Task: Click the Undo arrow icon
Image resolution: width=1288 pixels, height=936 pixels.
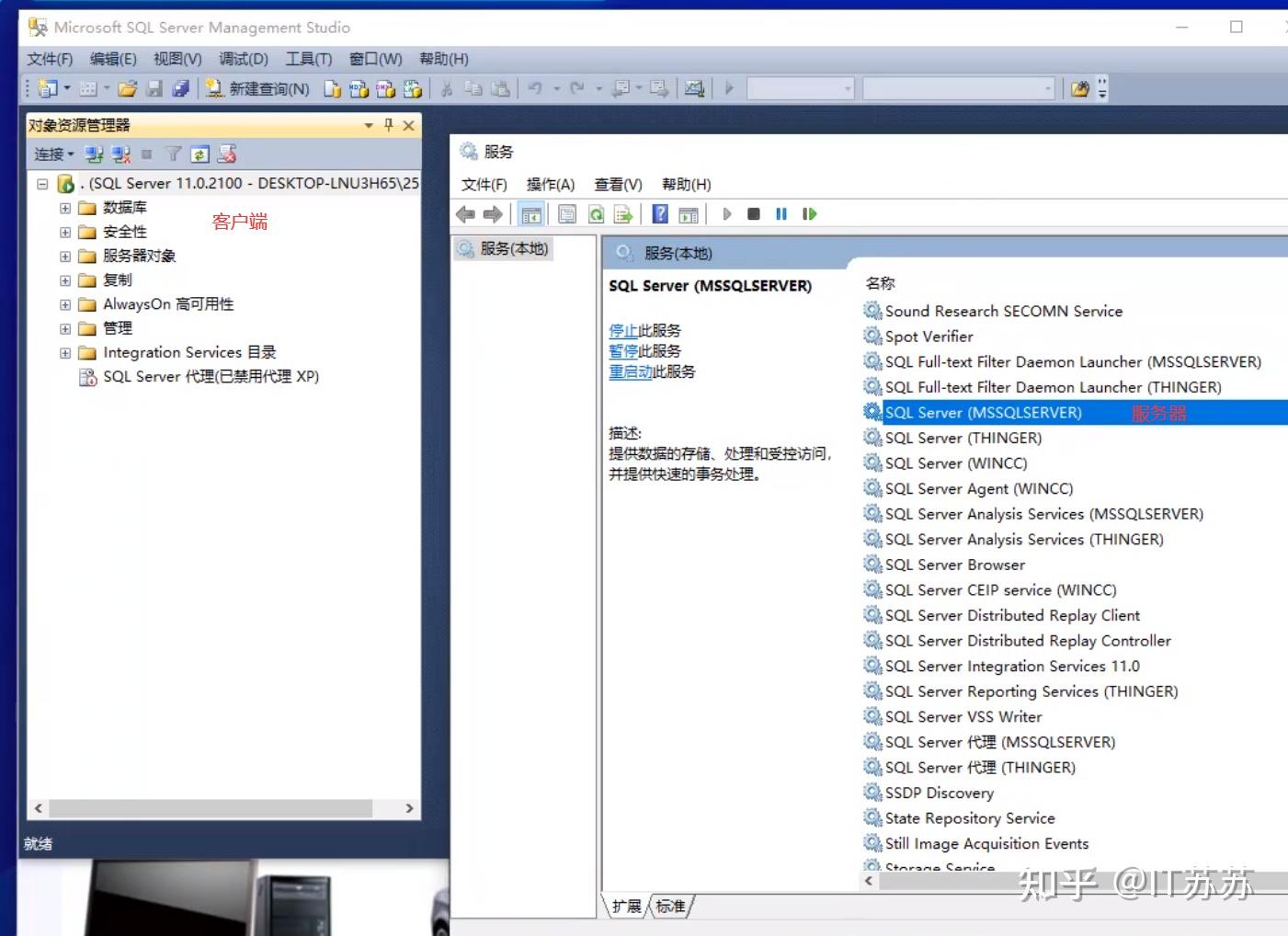Action: coord(535,88)
